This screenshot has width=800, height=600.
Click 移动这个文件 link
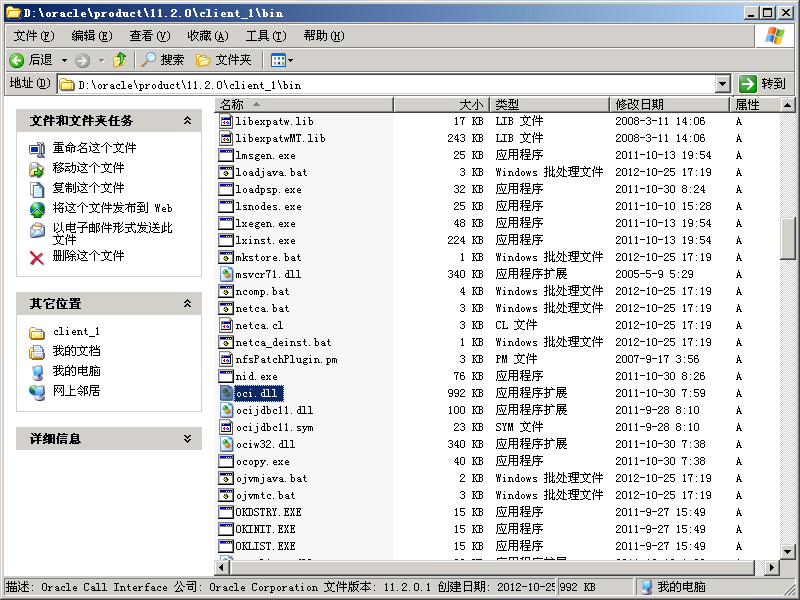88,168
